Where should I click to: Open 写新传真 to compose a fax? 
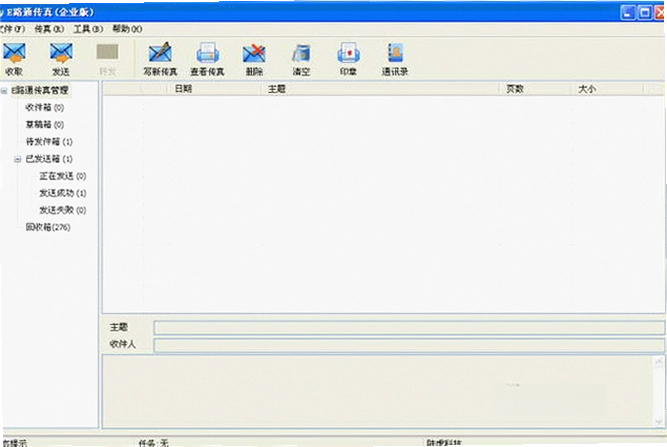pyautogui.click(x=160, y=58)
